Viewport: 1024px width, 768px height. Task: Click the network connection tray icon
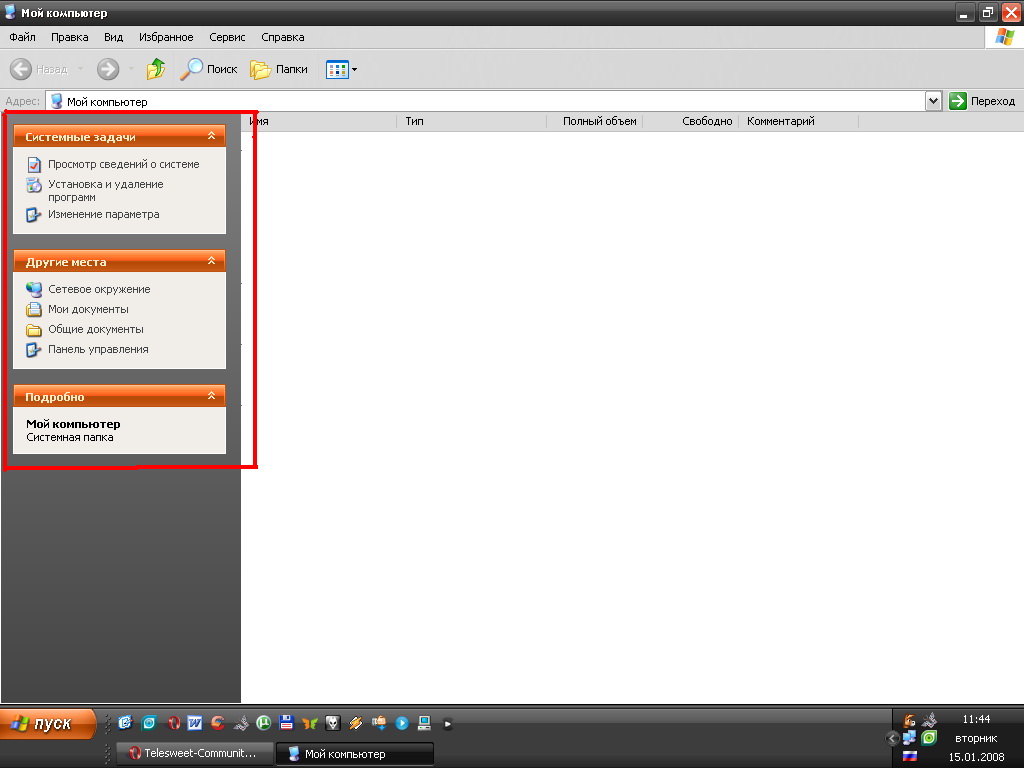(909, 738)
